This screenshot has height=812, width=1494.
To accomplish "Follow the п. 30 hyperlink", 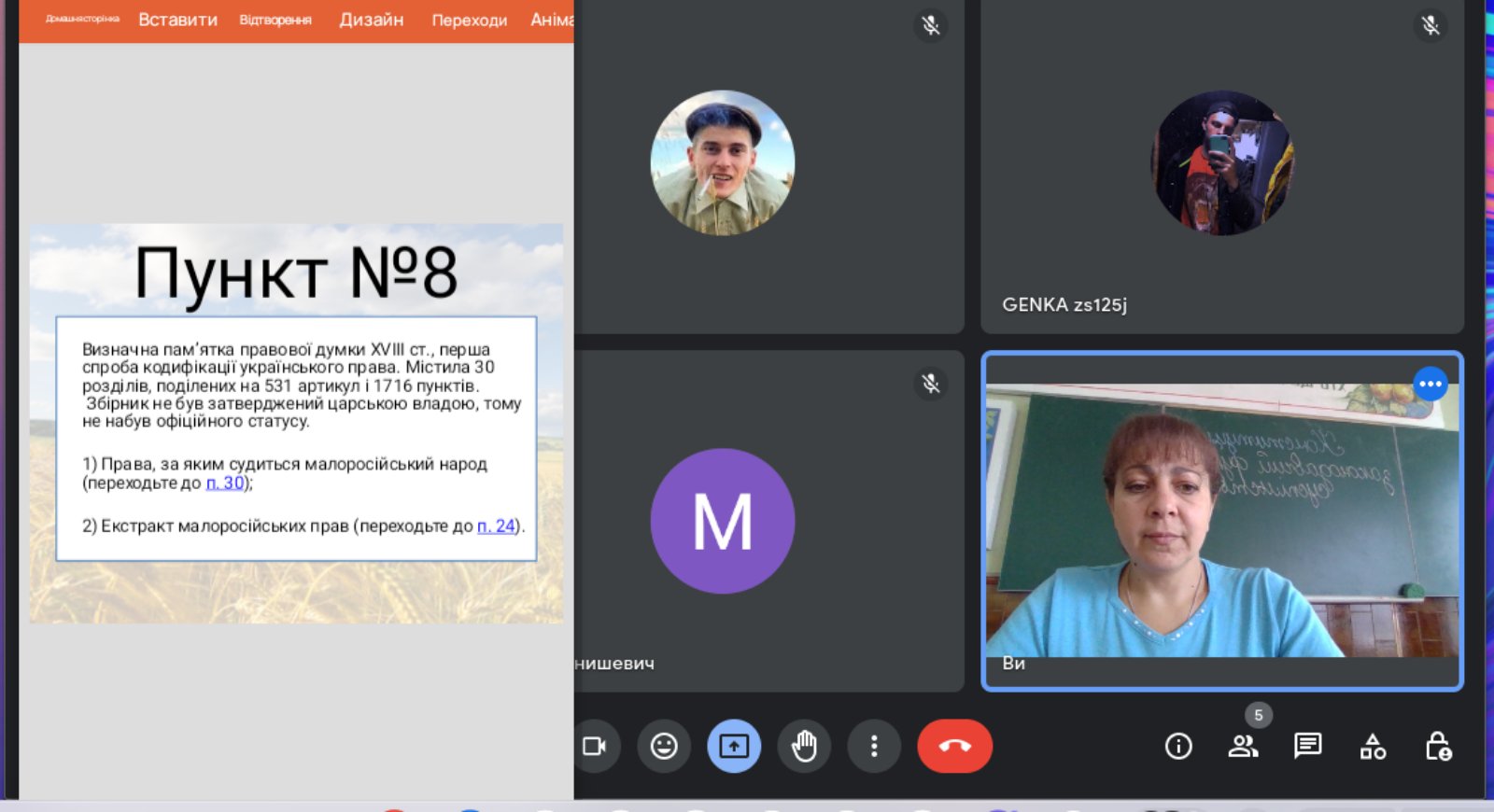I will coord(225,483).
